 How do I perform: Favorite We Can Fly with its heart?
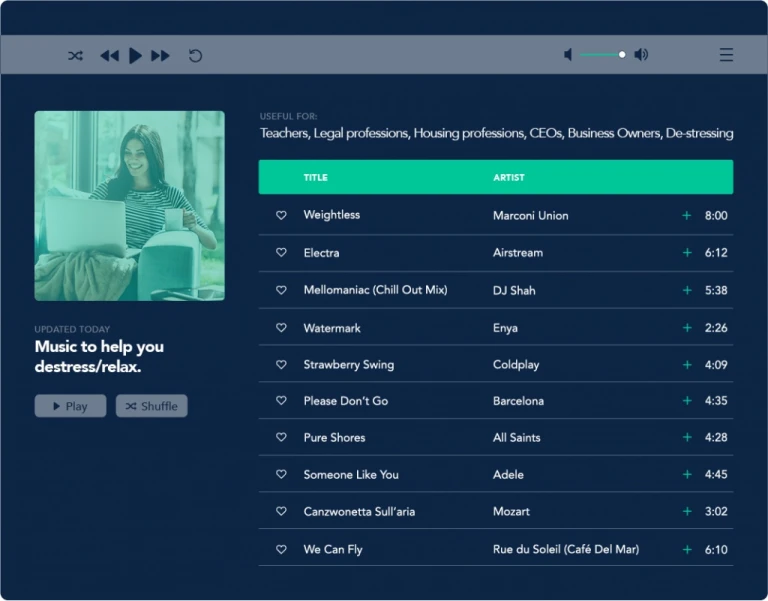click(281, 550)
